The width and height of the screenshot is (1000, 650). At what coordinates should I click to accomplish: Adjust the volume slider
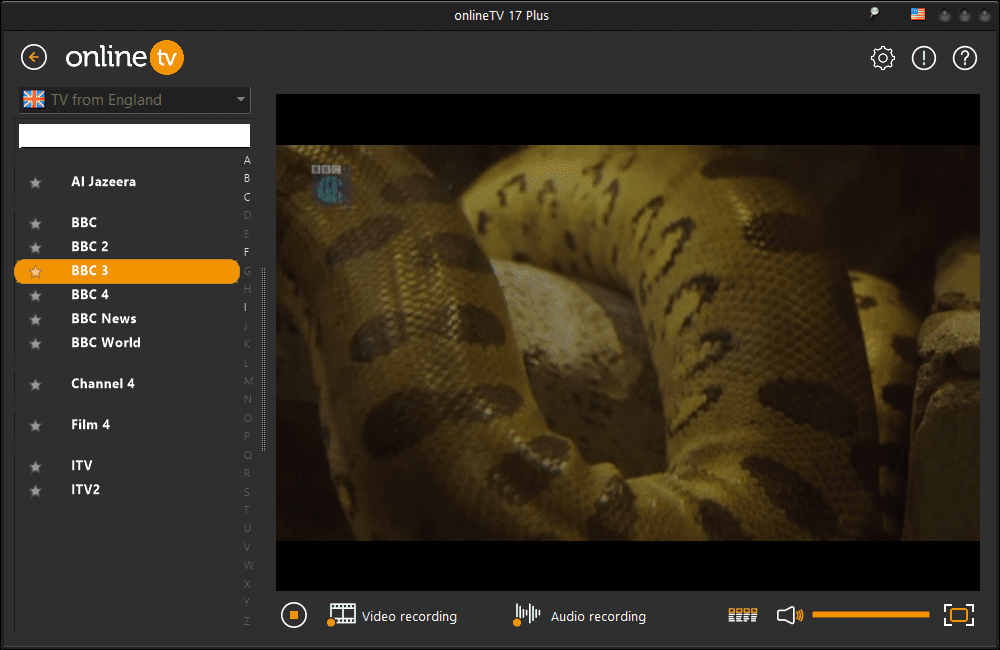coord(871,615)
